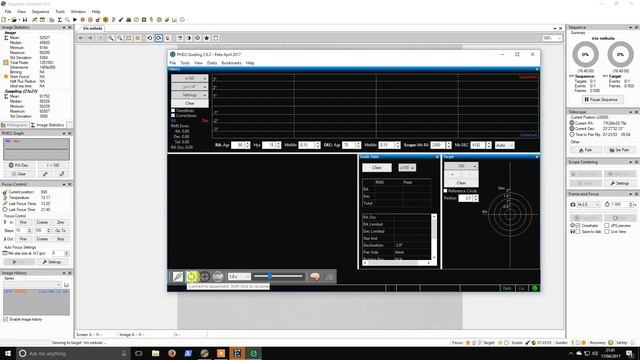640x360 pixels.
Task: Open the Settings dropdown in PHD2 history graph
Action: coord(190,95)
